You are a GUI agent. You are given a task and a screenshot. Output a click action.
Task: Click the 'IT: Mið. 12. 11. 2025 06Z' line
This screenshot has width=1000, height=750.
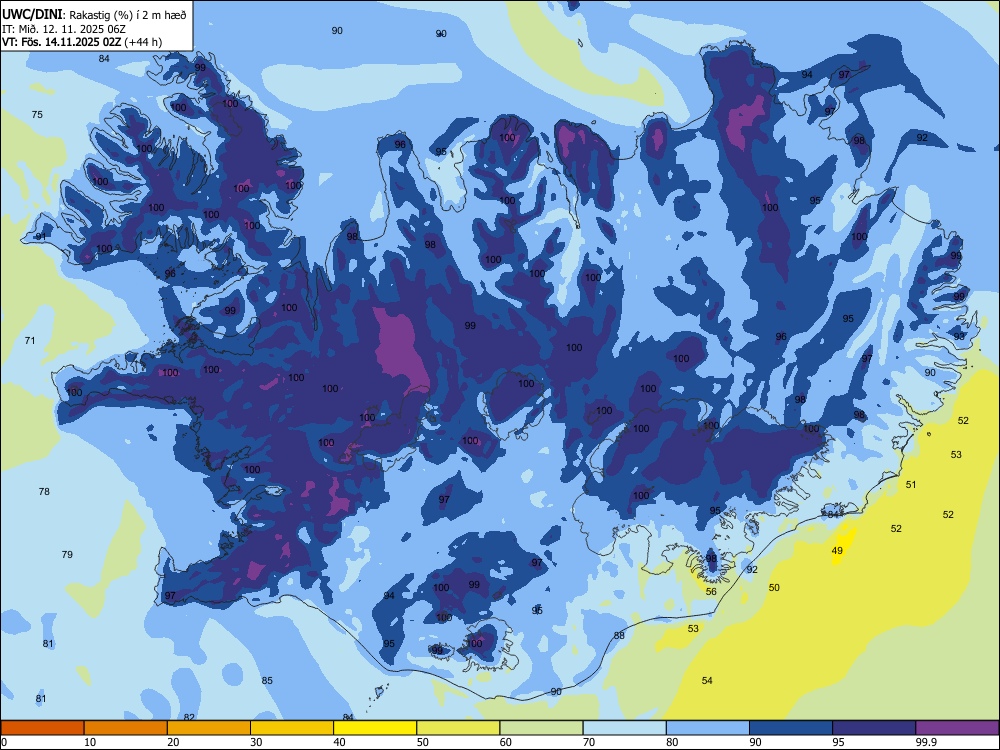pos(64,29)
